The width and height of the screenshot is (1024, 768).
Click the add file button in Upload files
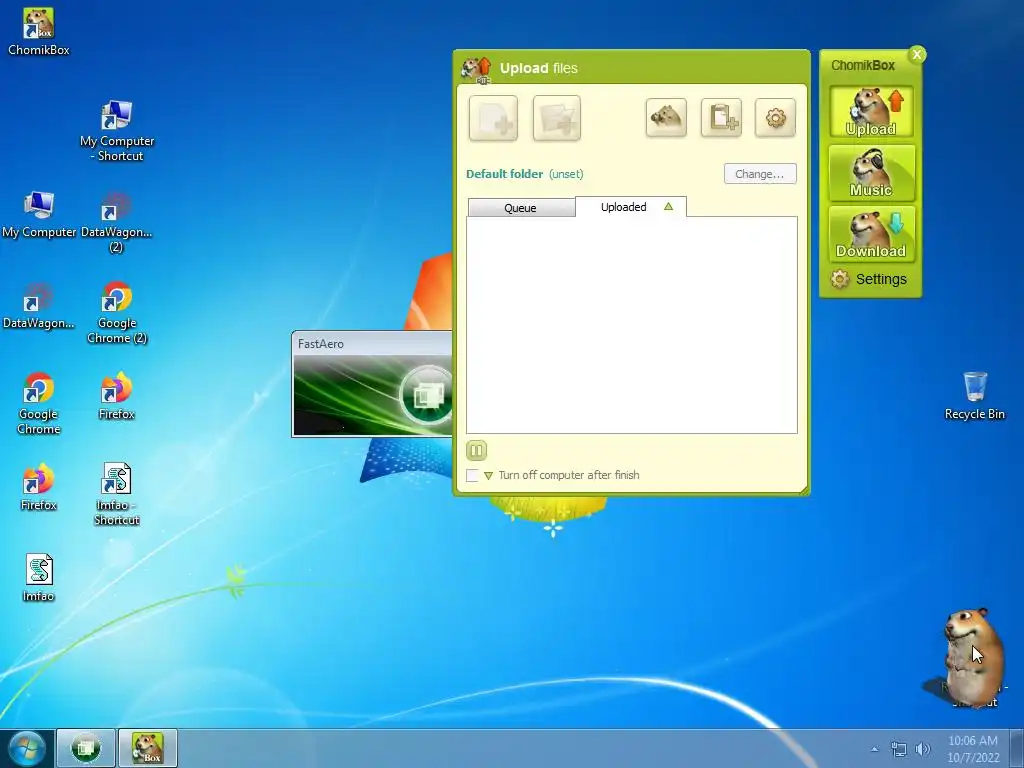coord(493,118)
